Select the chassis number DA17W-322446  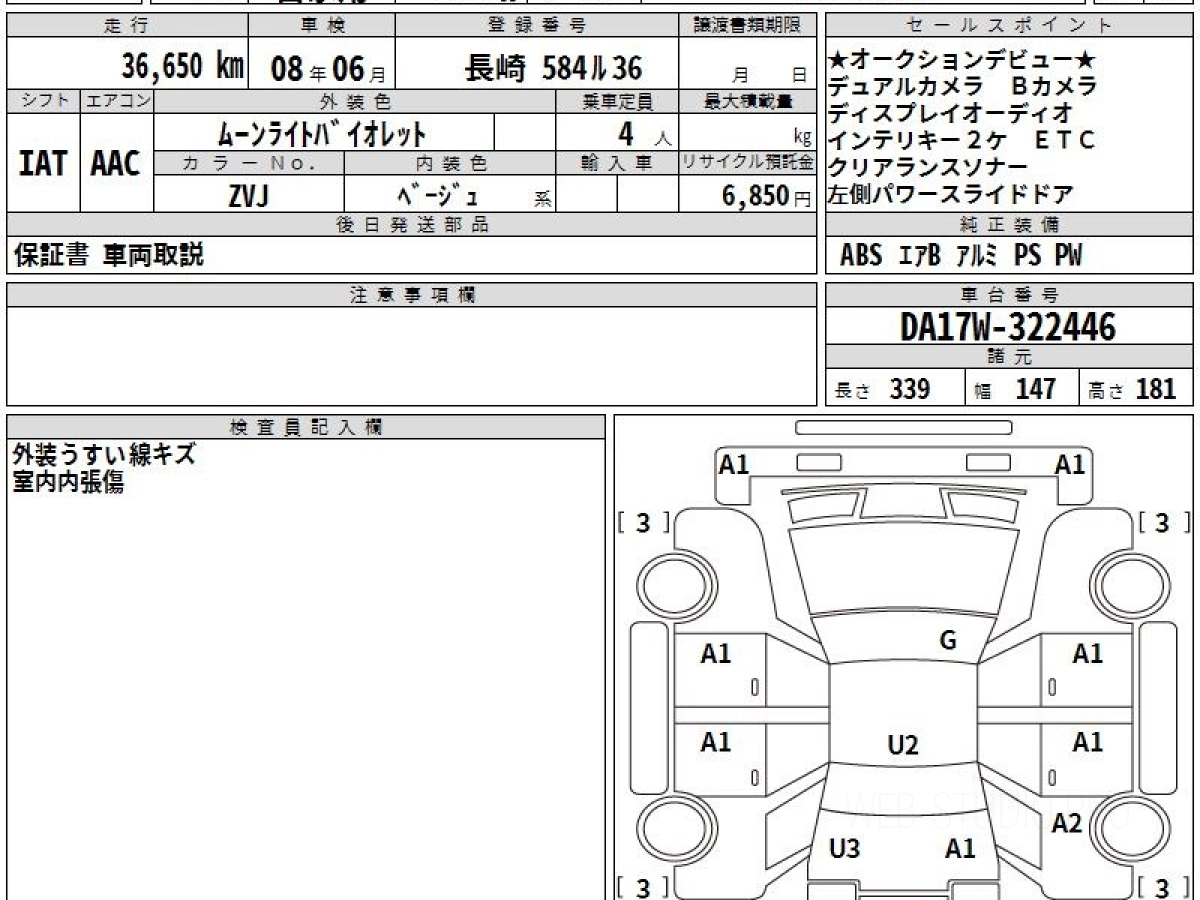(1008, 326)
